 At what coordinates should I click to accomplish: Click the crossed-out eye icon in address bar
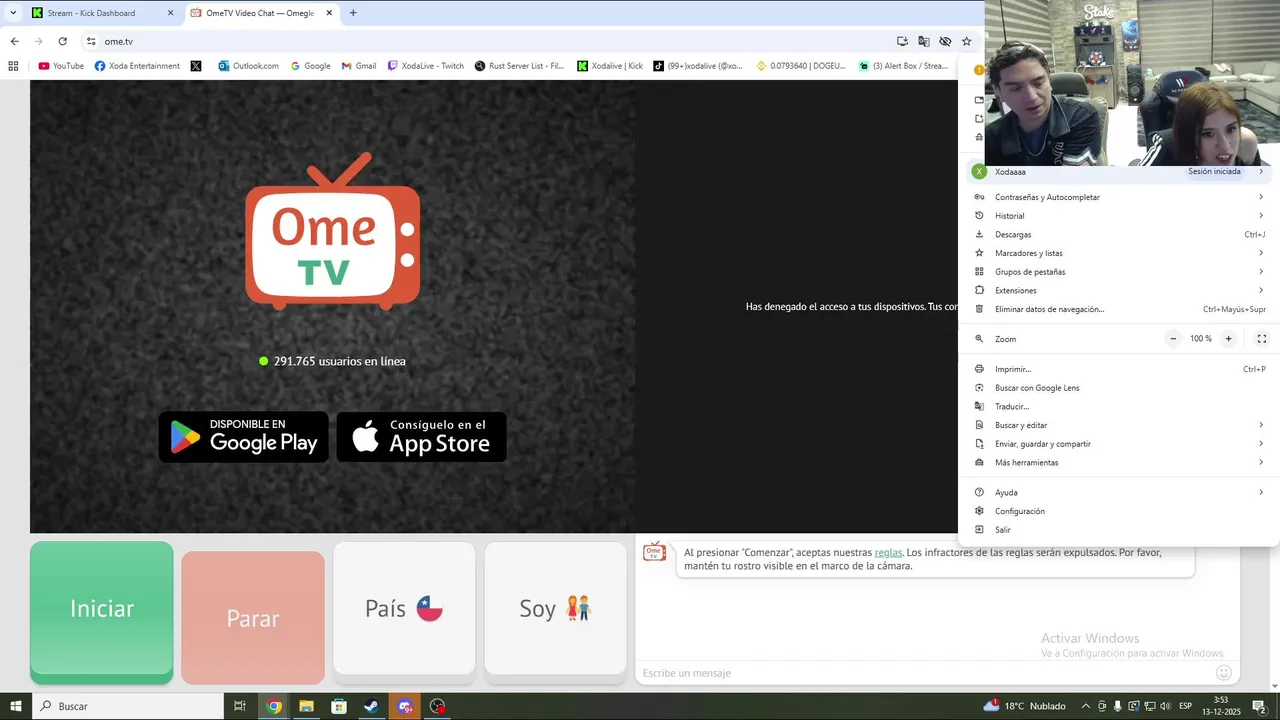[945, 41]
